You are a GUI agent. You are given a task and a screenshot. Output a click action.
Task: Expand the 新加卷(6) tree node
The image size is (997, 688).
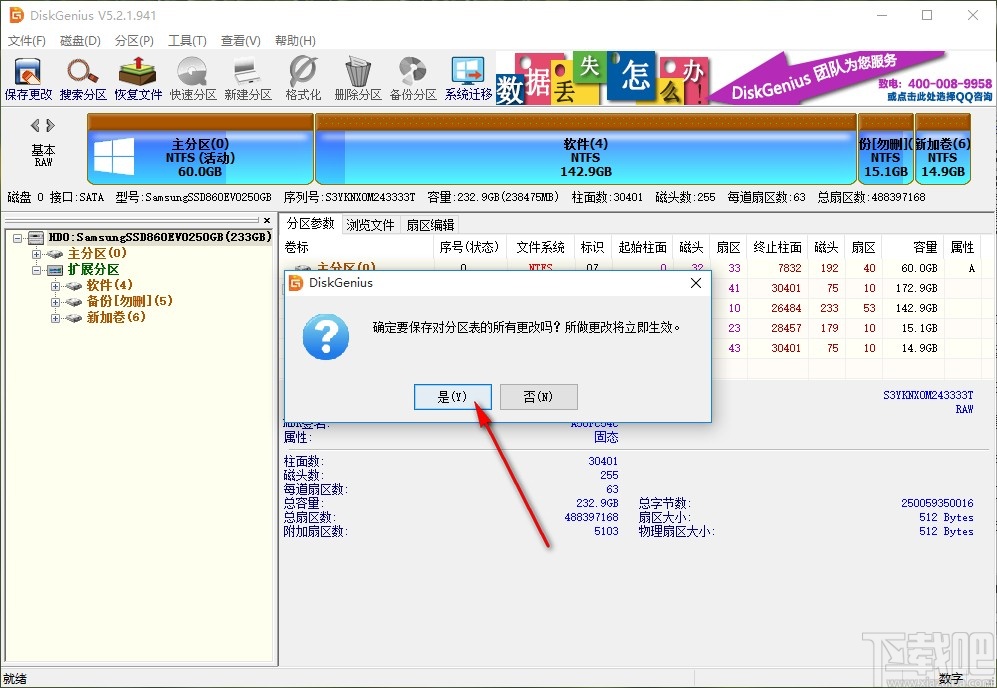click(55, 318)
